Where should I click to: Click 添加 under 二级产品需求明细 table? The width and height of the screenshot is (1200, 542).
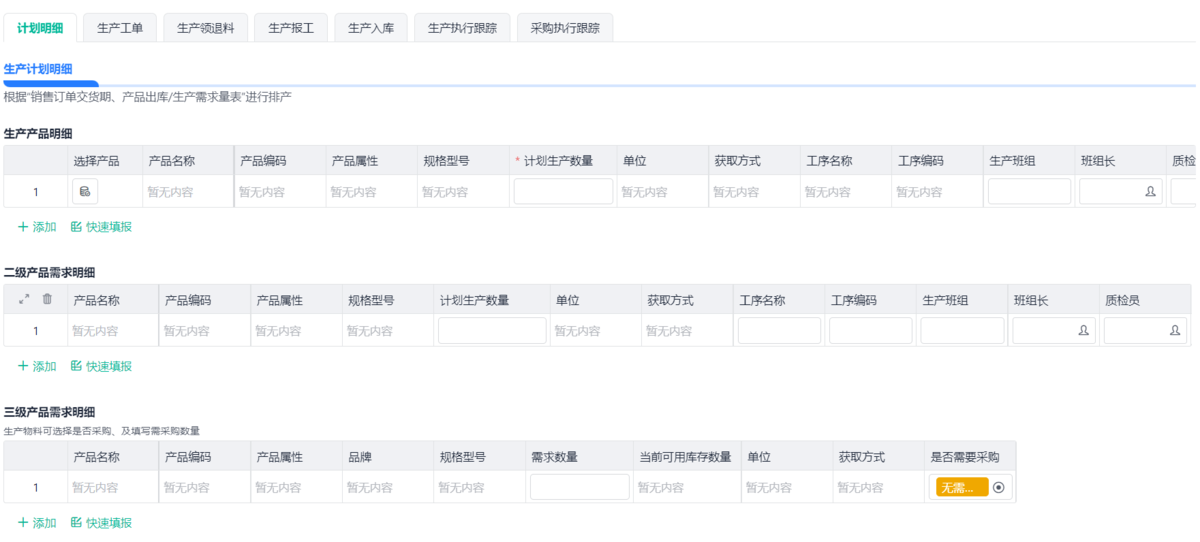click(x=37, y=366)
